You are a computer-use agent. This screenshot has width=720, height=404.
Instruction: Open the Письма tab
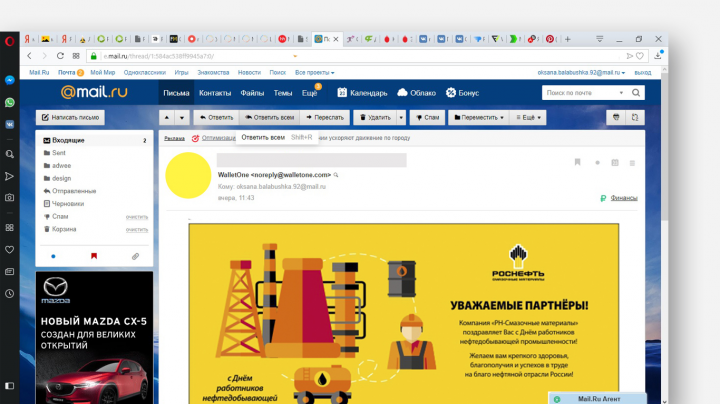pyautogui.click(x=176, y=93)
